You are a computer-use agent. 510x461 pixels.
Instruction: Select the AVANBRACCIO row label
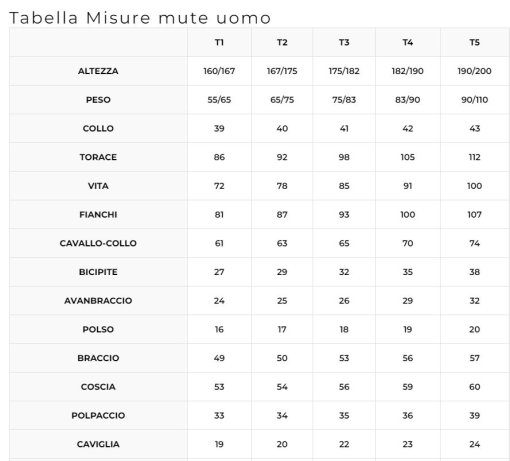(98, 300)
